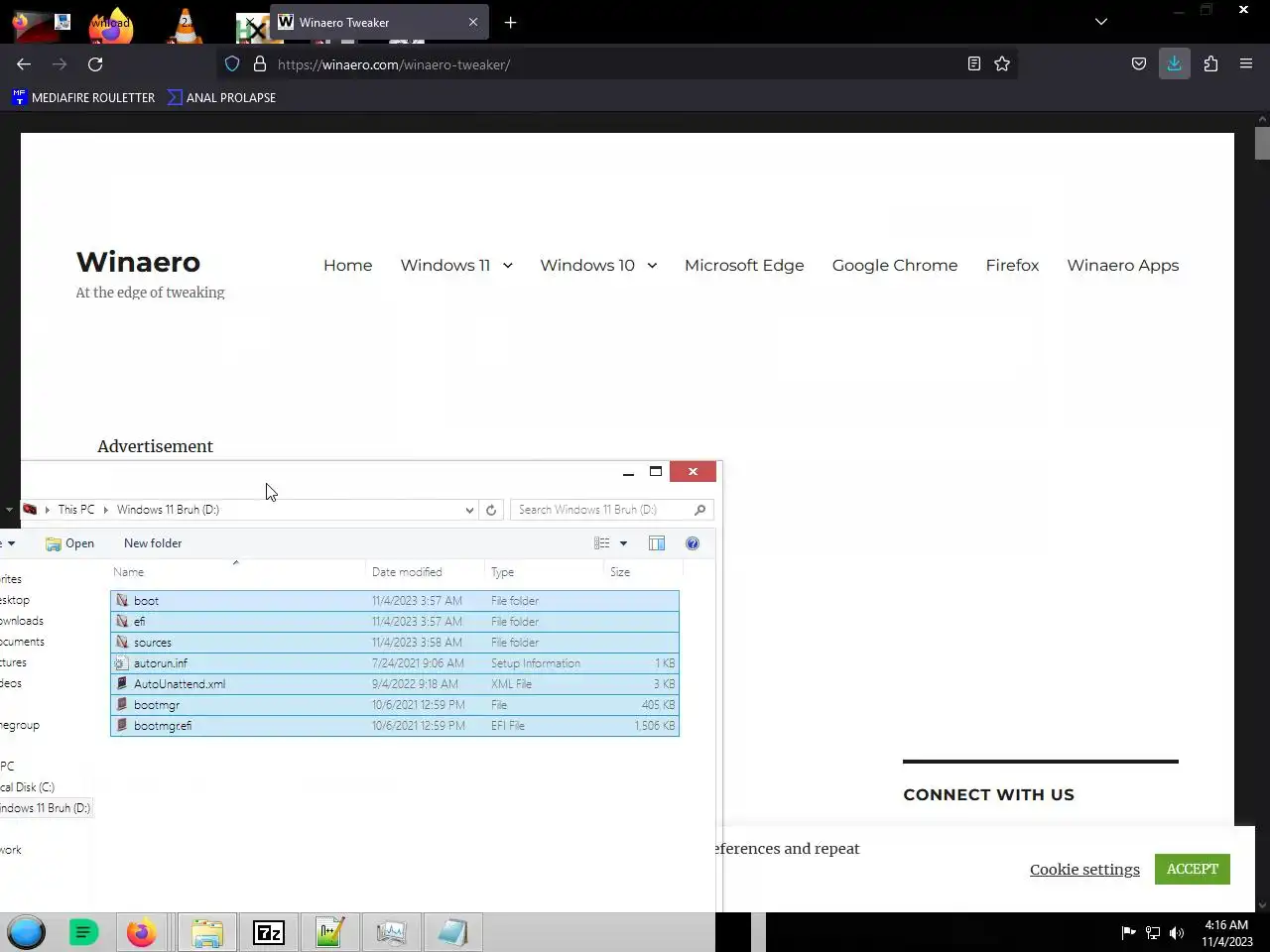Open Notepad++ taskbar icon
The image size is (1270, 952).
(330, 932)
